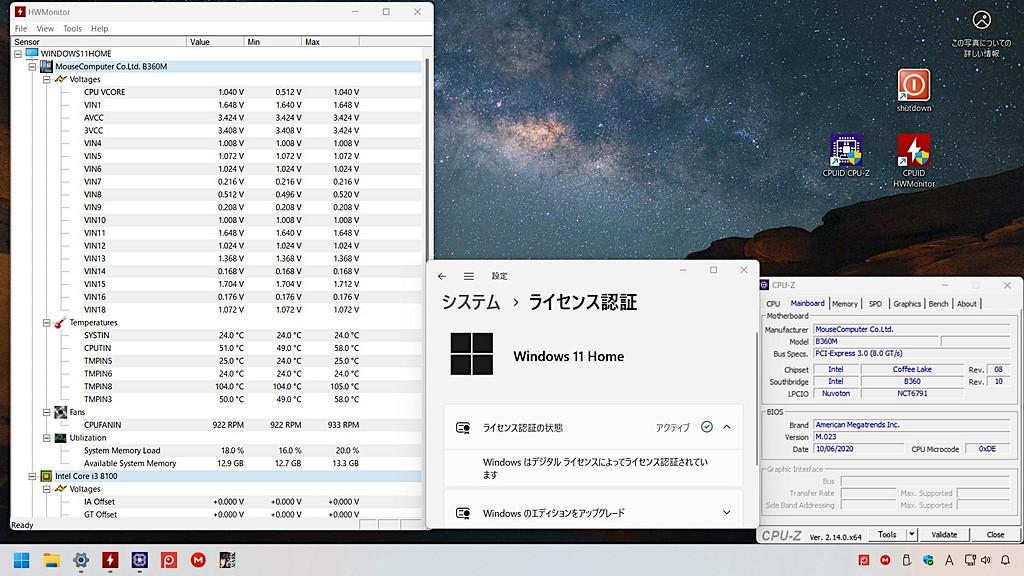The width and height of the screenshot is (1024, 576).
Task: Open the volume control in system tray
Action: pyautogui.click(x=985, y=560)
